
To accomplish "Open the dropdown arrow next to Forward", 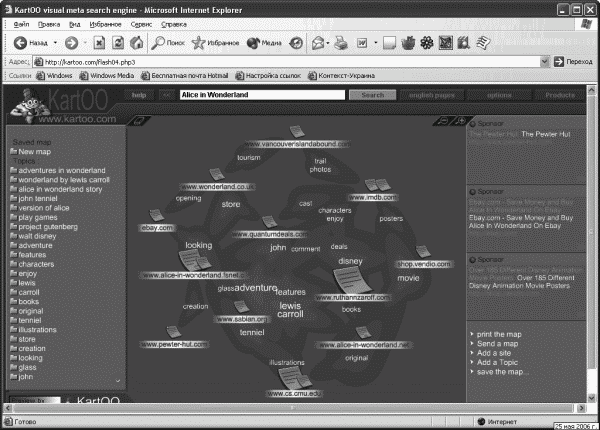I will coord(85,42).
